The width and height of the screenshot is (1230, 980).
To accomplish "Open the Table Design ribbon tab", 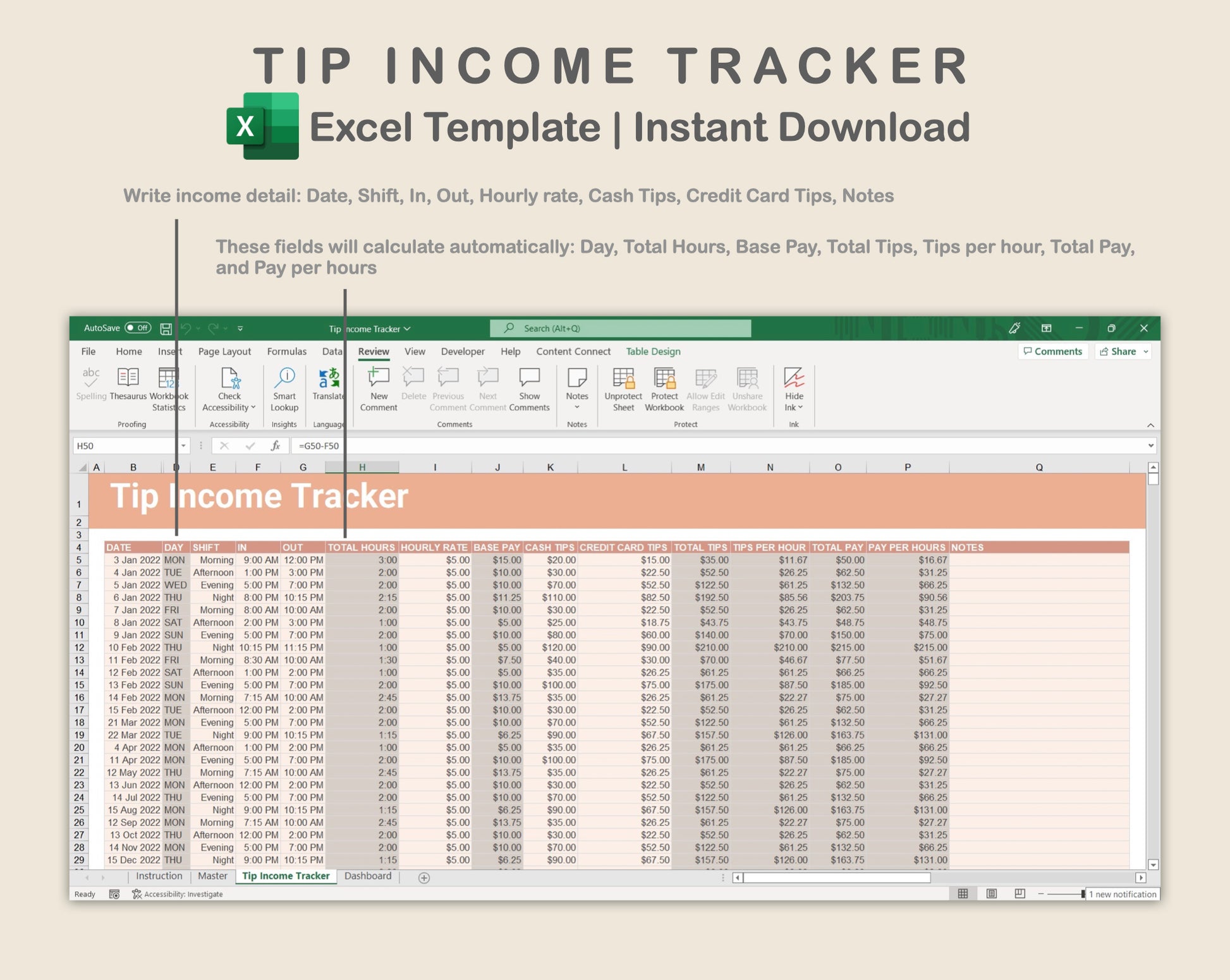I will coord(653,351).
